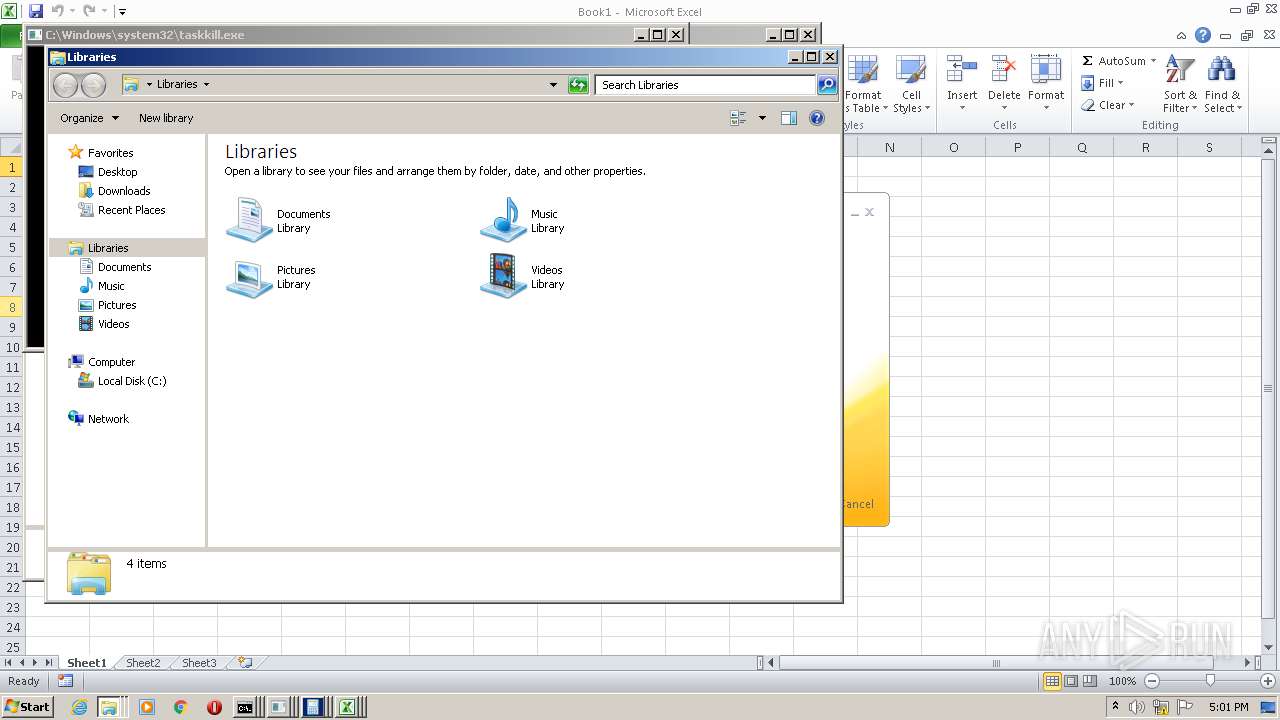This screenshot has height=720, width=1280.
Task: Select Music in the navigation pane tree
Action: click(102, 286)
